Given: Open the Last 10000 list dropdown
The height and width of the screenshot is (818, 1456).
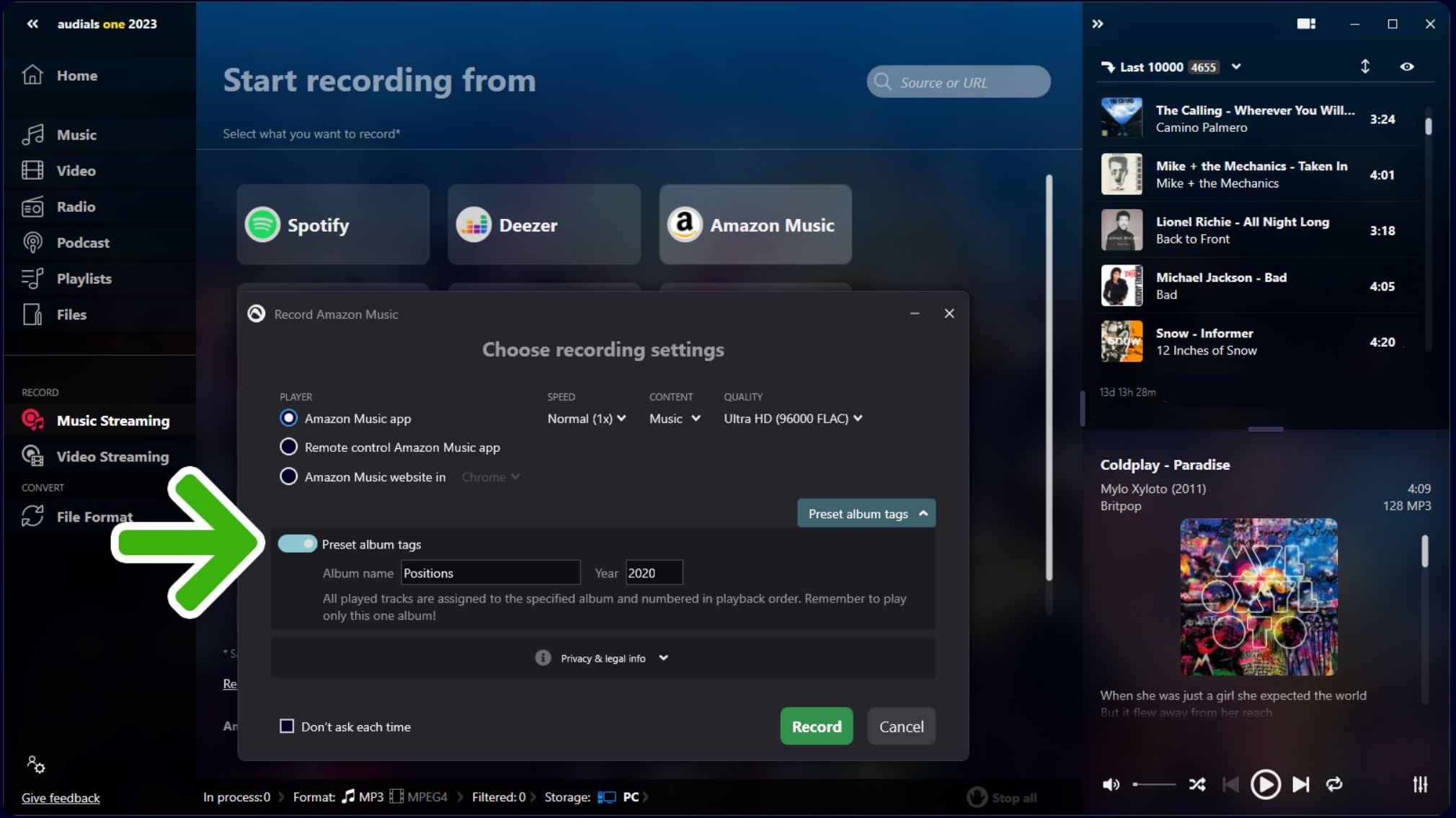Looking at the screenshot, I should tap(1236, 66).
